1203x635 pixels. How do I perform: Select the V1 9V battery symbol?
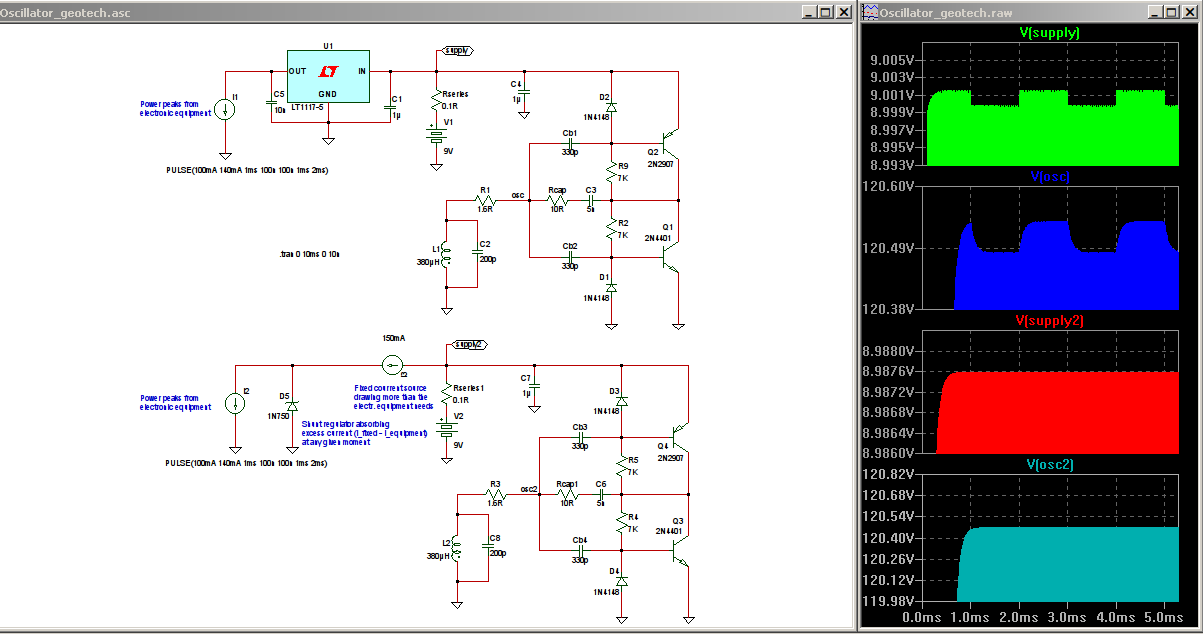coord(436,137)
